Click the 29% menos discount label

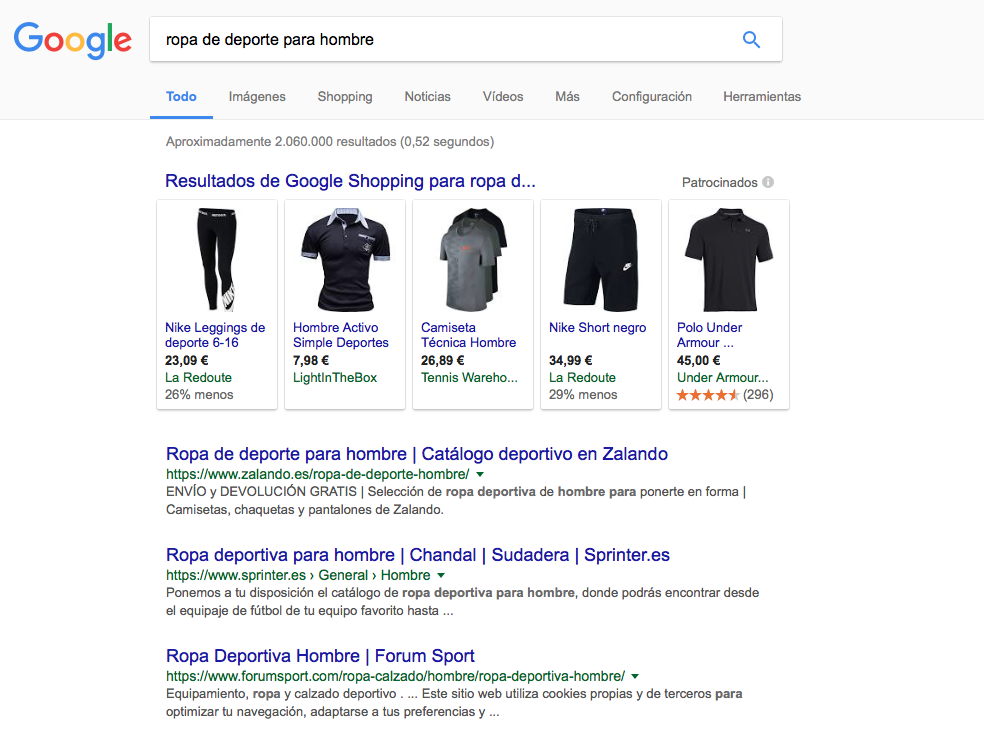tap(583, 395)
